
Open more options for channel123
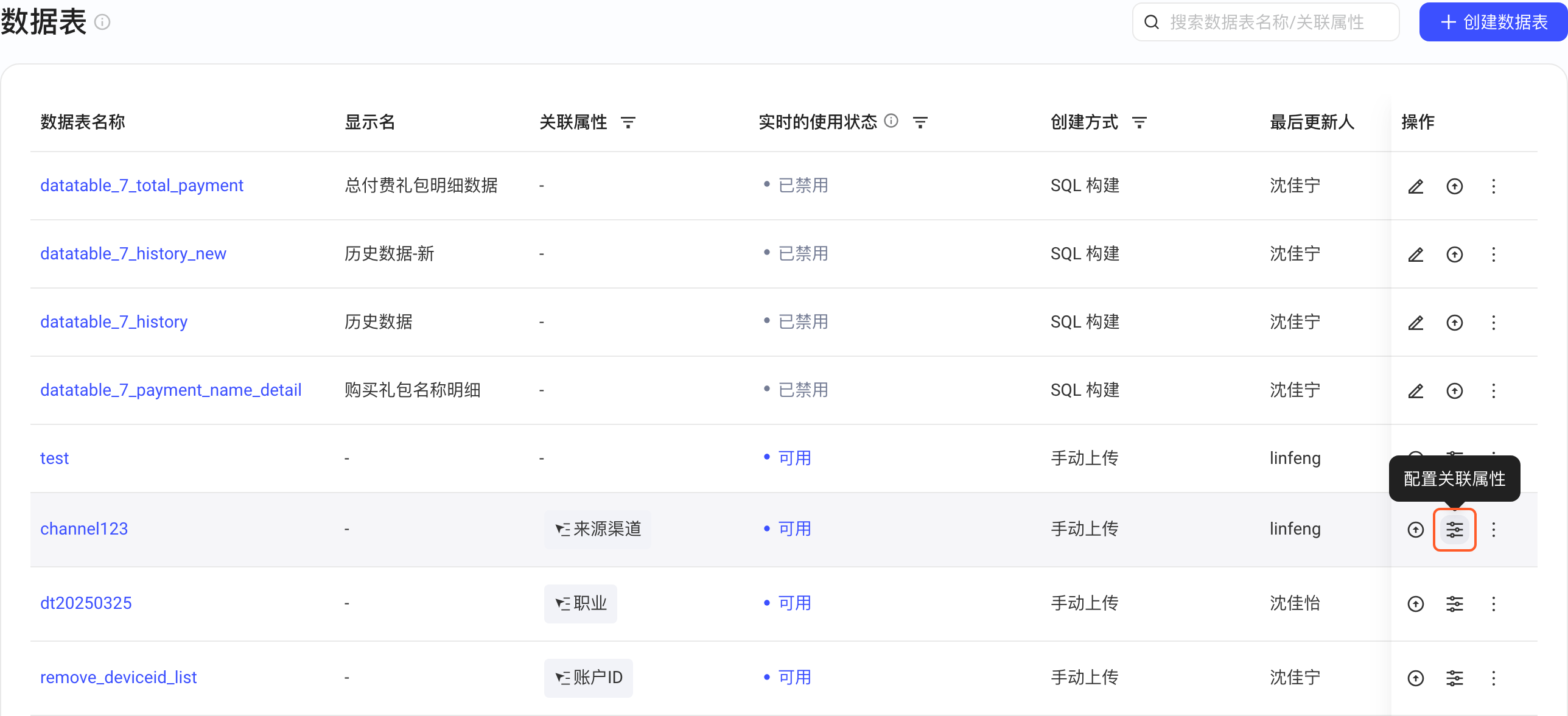click(1494, 530)
